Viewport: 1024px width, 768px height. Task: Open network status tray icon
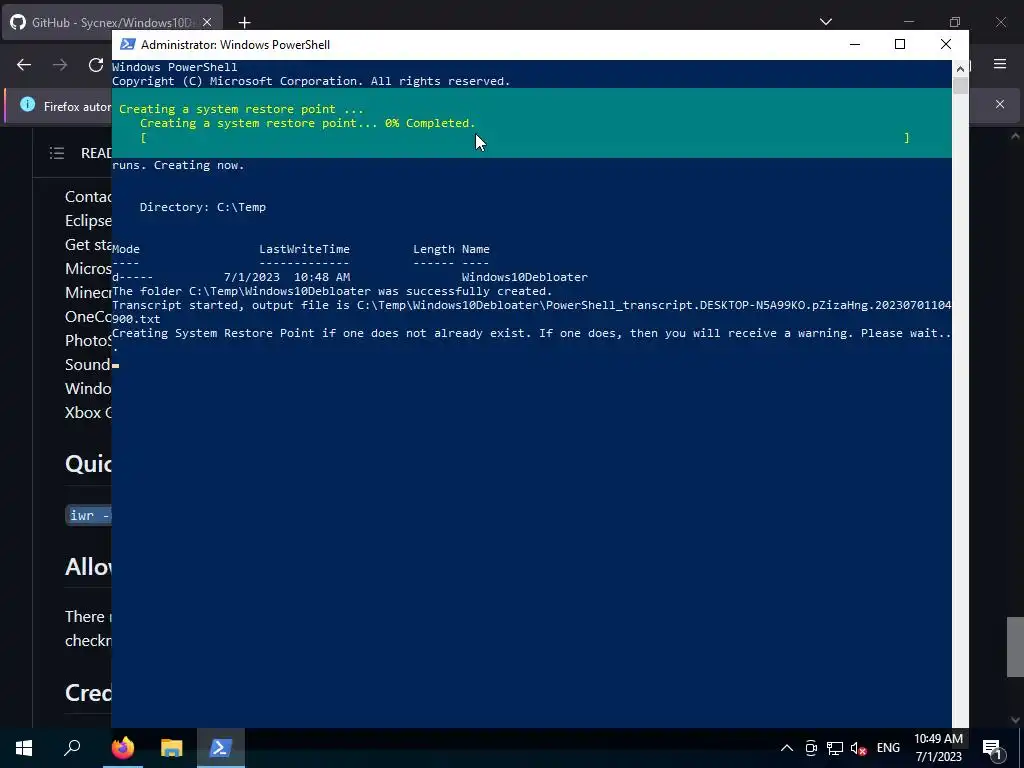[835, 748]
